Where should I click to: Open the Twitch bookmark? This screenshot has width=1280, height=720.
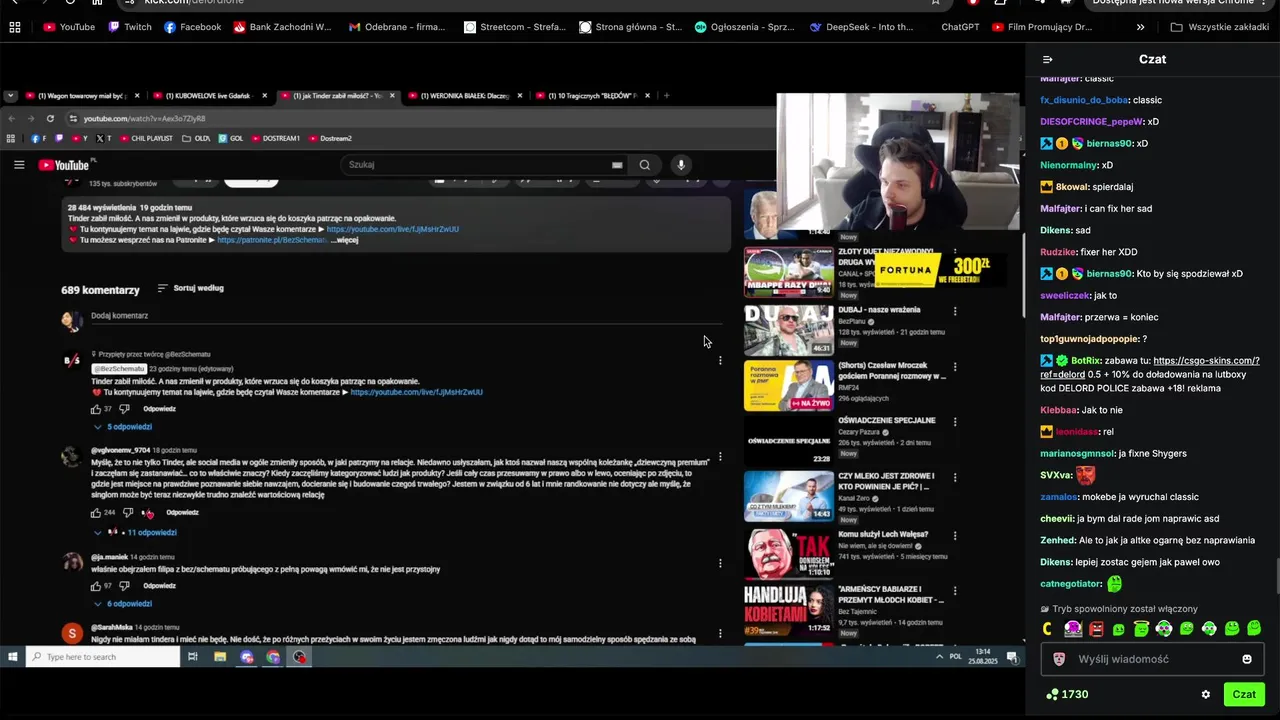click(130, 27)
